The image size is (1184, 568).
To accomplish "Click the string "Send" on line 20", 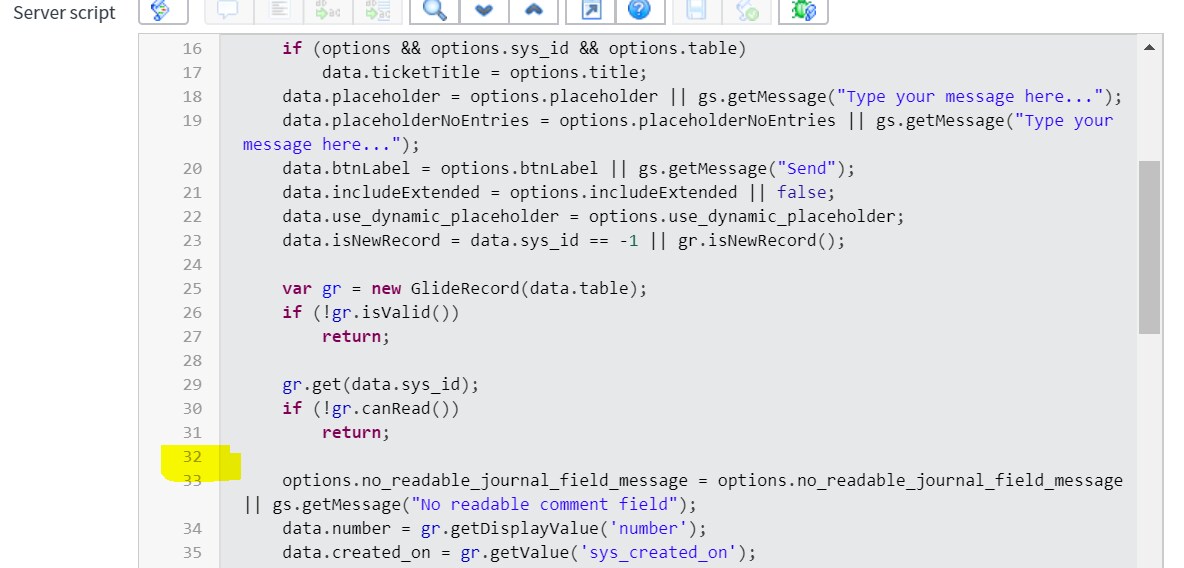I will [x=805, y=168].
